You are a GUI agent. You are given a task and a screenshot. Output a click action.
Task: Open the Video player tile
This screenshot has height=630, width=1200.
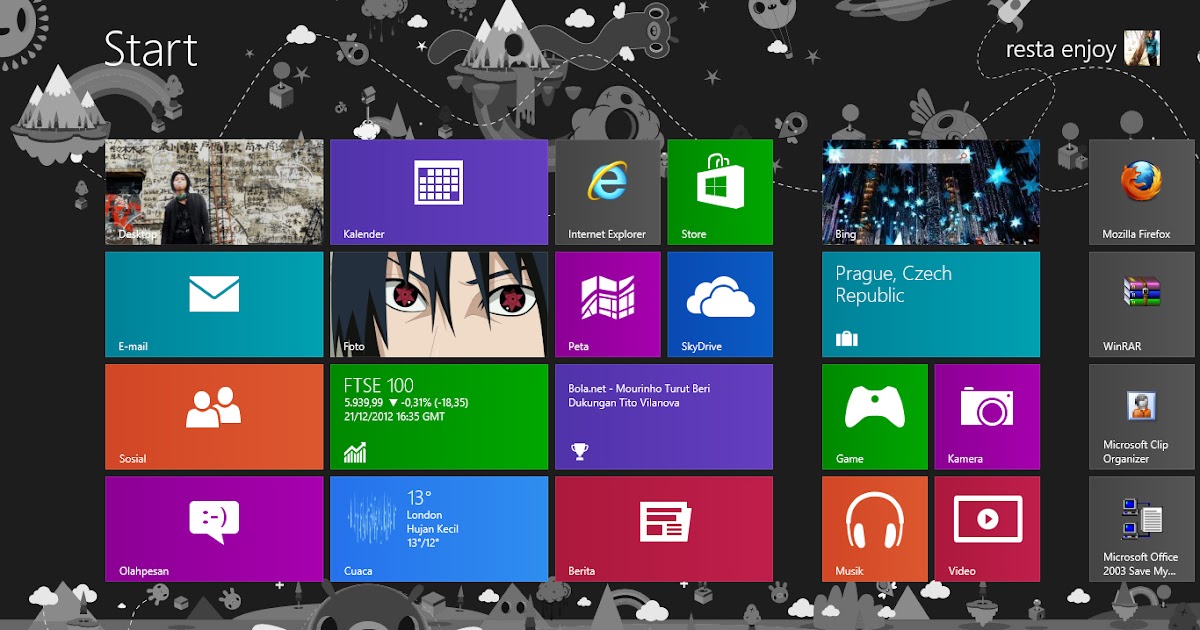click(x=987, y=529)
